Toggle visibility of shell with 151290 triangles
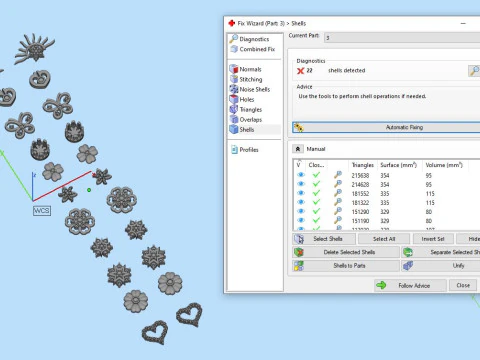 (x=301, y=211)
